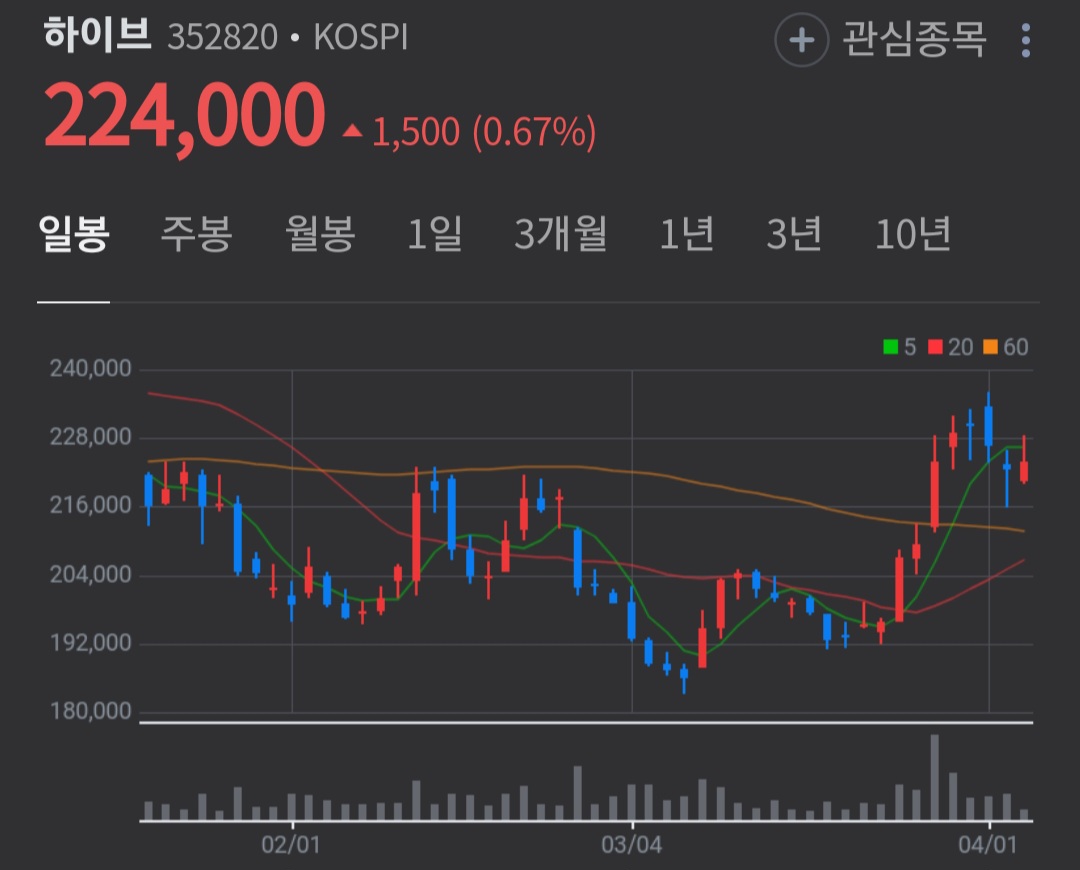Screen dimensions: 1080x870
Task: Click the 228,000 price axis label
Action: (90, 437)
